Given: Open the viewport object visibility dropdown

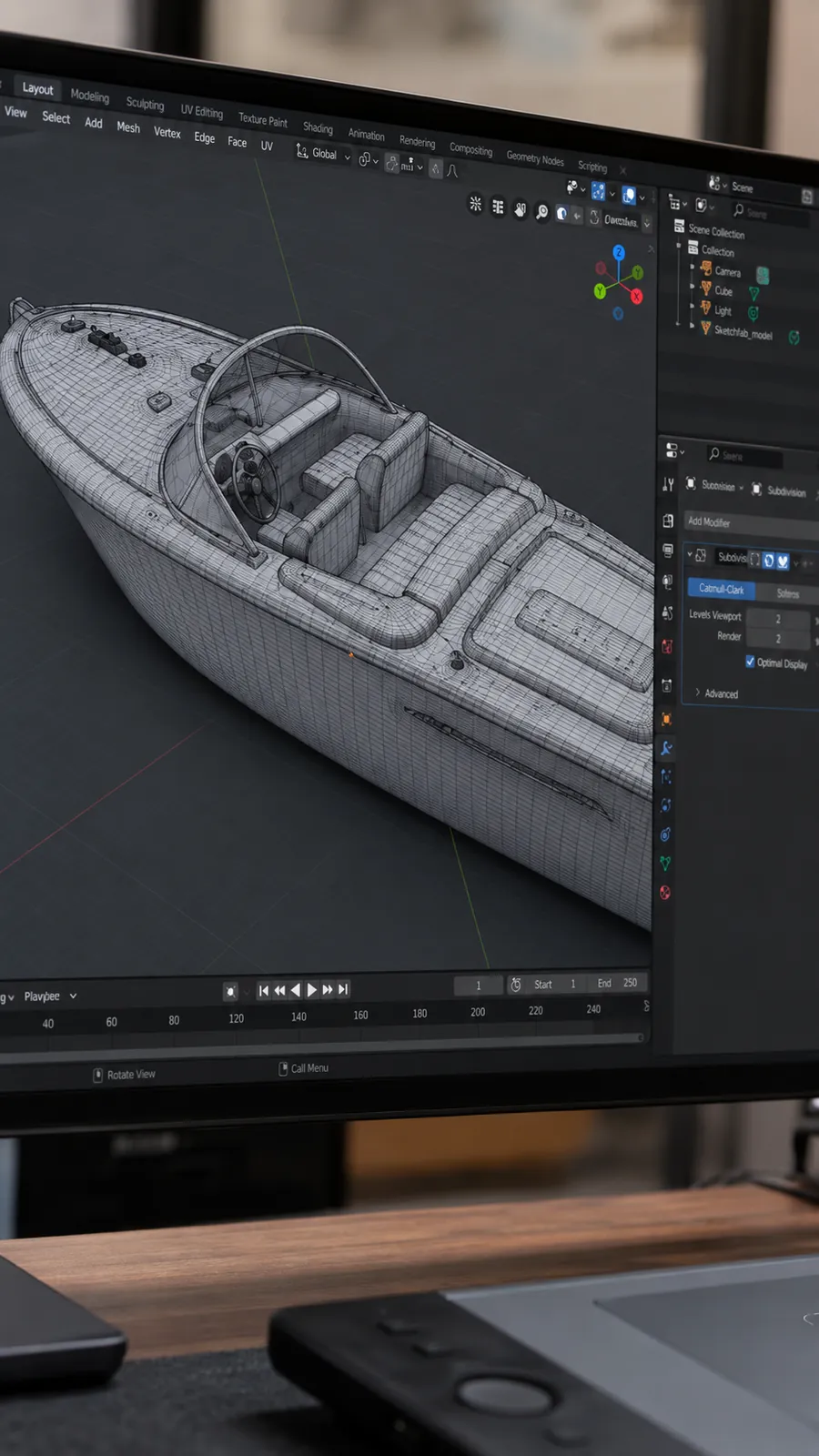Looking at the screenshot, I should 576,188.
